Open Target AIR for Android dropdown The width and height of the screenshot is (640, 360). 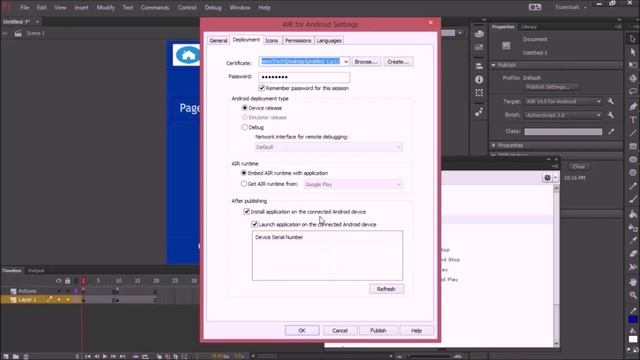pyautogui.click(x=563, y=101)
